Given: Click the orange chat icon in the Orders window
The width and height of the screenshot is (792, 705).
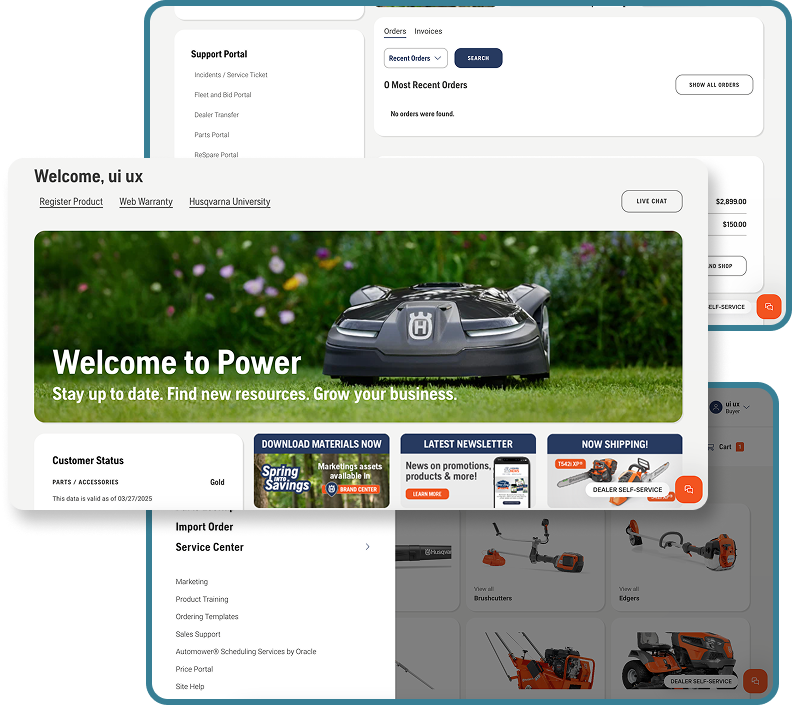Looking at the screenshot, I should 769,307.
